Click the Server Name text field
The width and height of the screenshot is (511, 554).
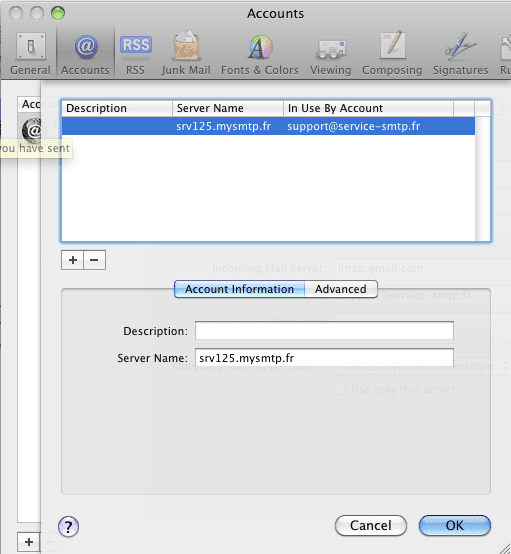point(324,358)
